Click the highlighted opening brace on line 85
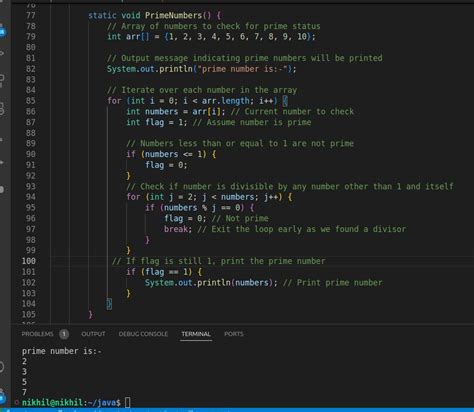The width and height of the screenshot is (474, 412). (x=285, y=101)
